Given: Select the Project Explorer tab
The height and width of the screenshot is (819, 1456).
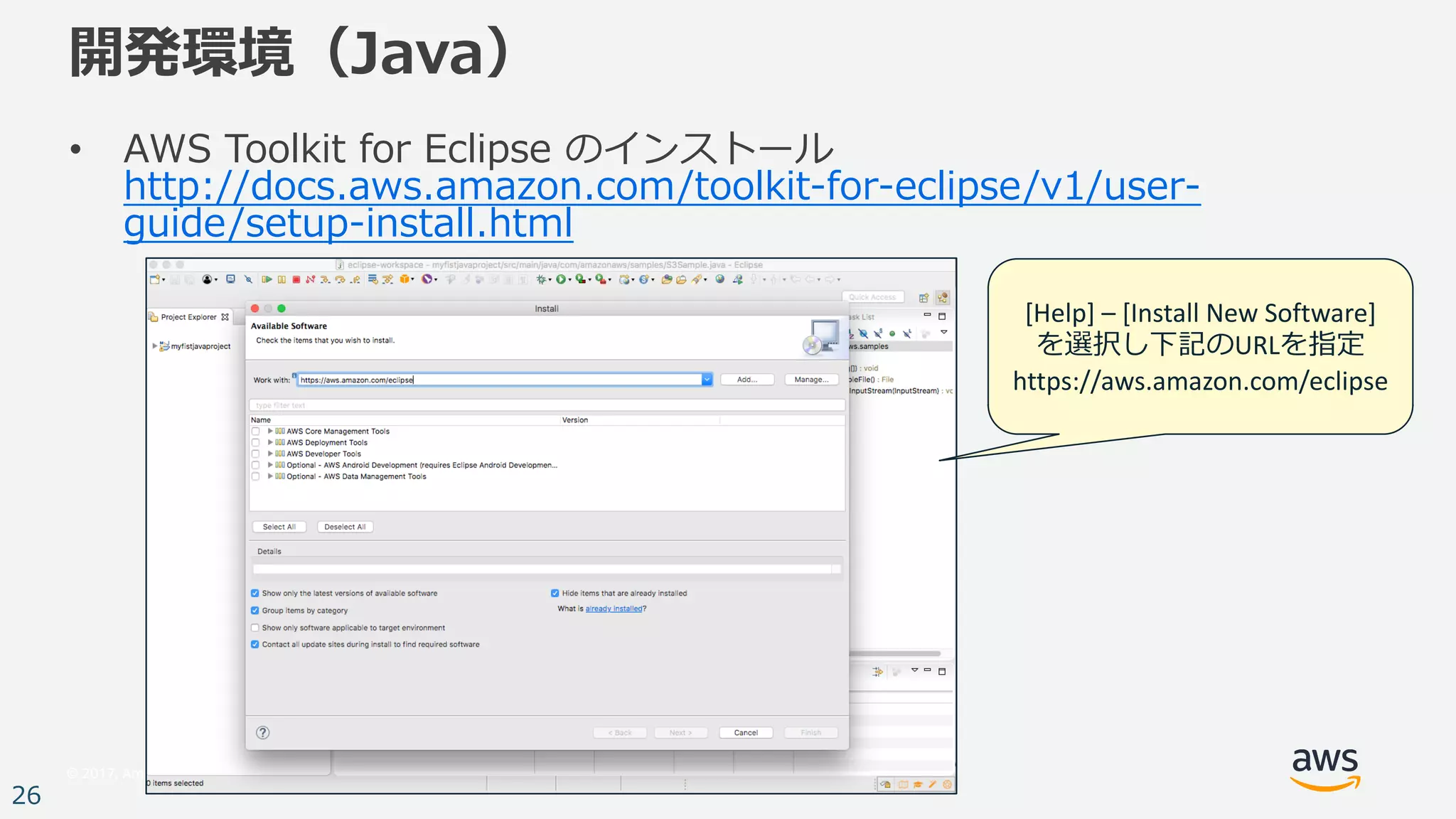Looking at the screenshot, I should (188, 317).
